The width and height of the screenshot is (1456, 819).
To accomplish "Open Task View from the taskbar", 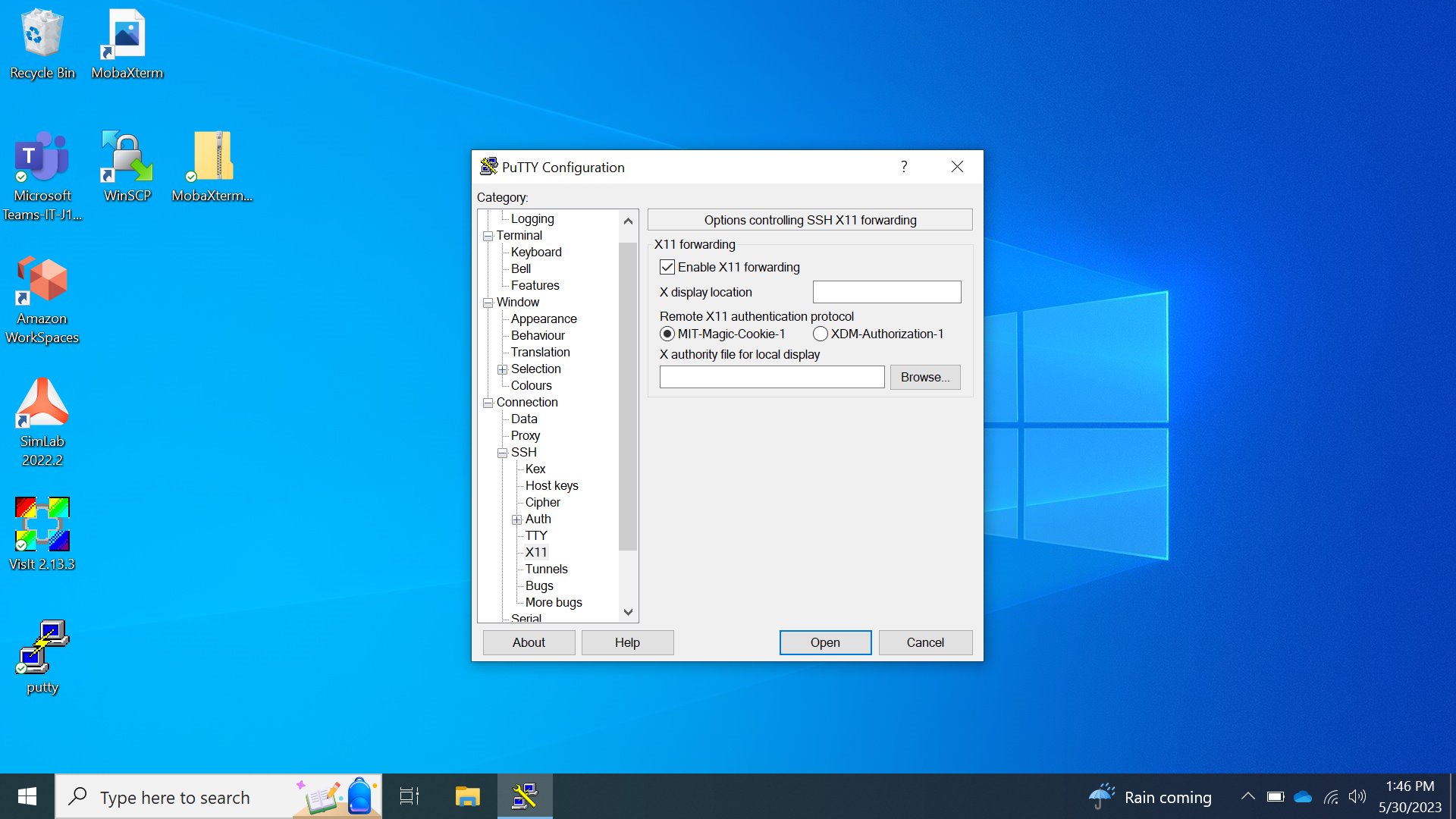I will [409, 796].
